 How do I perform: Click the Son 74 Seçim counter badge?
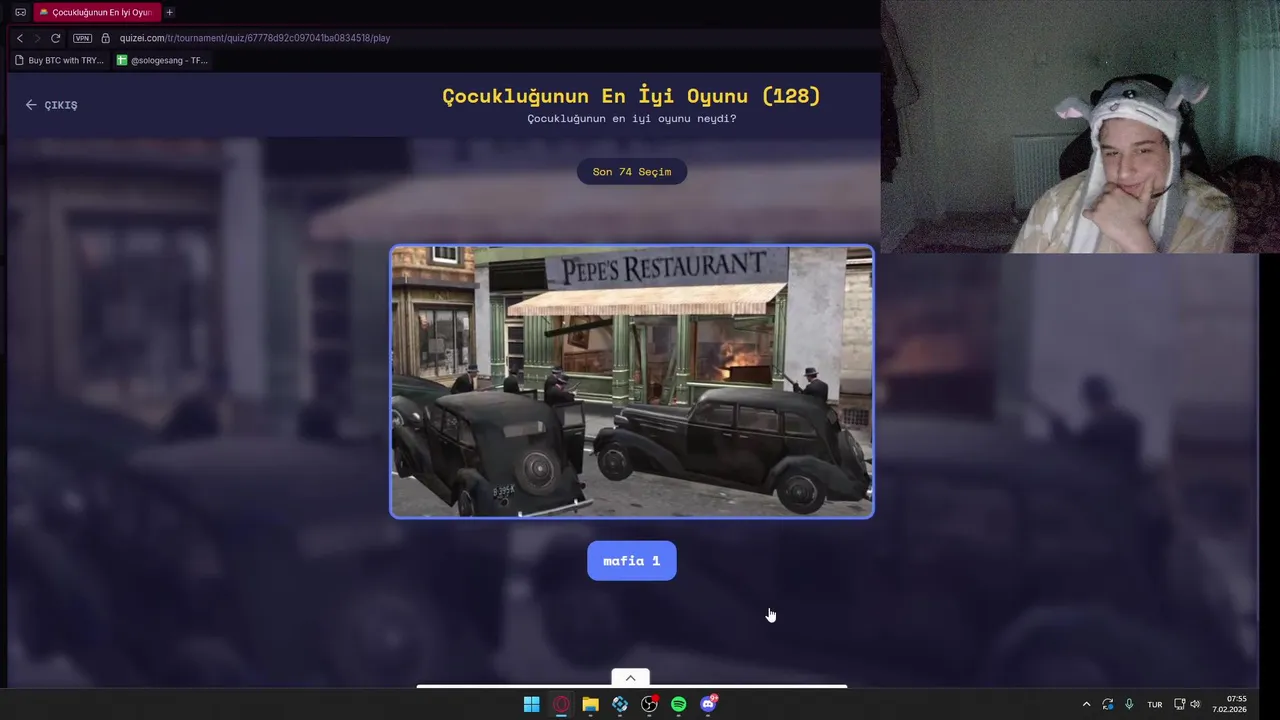coord(632,172)
